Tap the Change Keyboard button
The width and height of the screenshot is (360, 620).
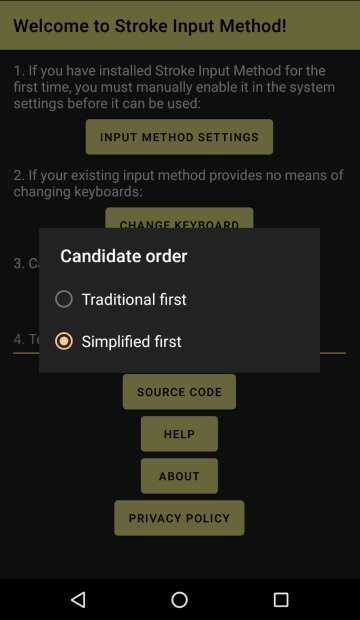click(x=179, y=218)
